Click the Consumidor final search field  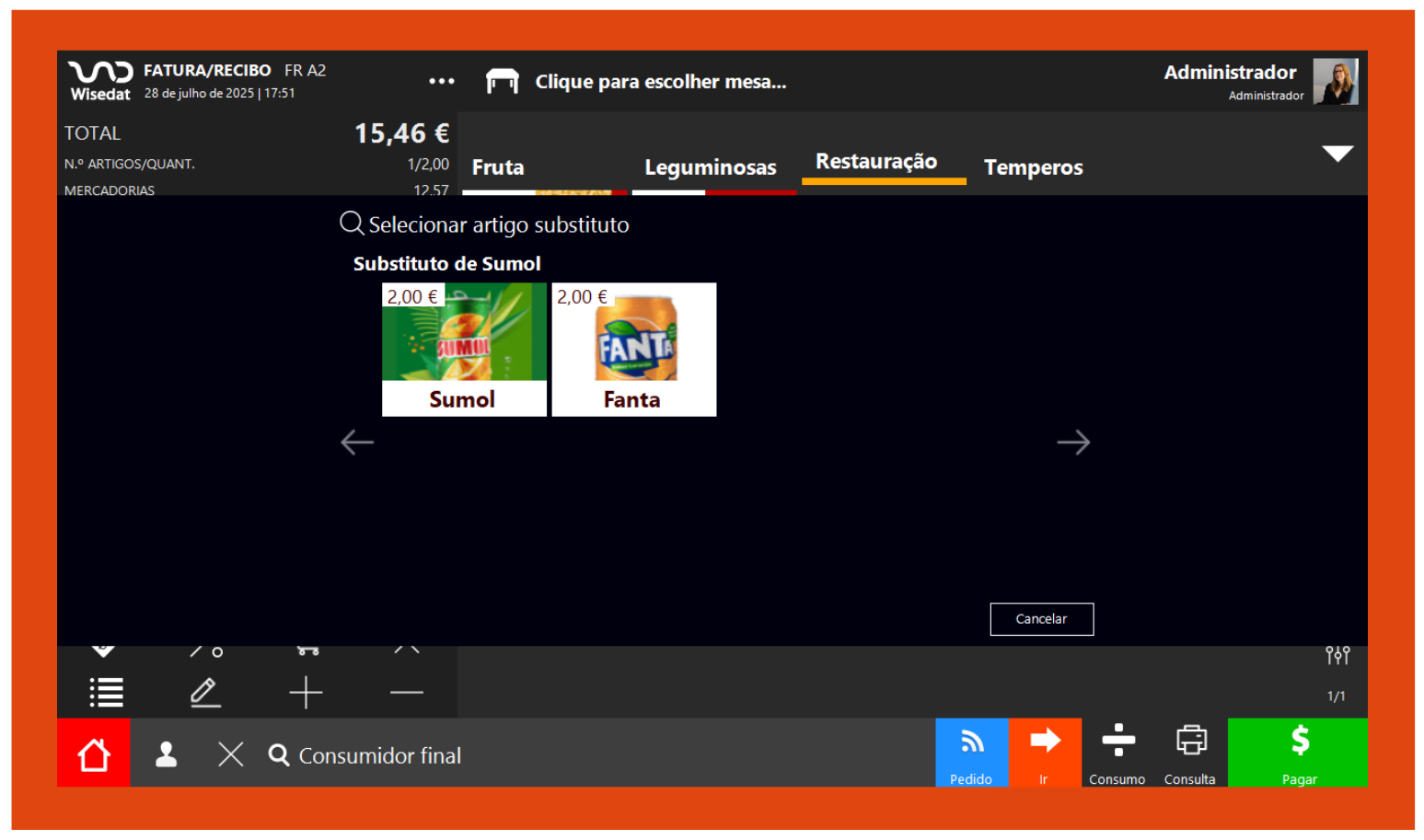pos(379,755)
